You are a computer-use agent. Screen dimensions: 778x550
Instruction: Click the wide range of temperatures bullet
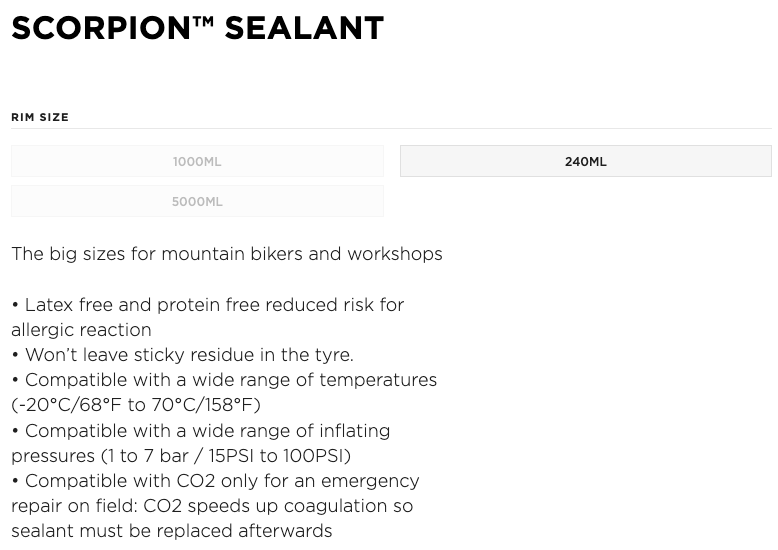coord(224,380)
